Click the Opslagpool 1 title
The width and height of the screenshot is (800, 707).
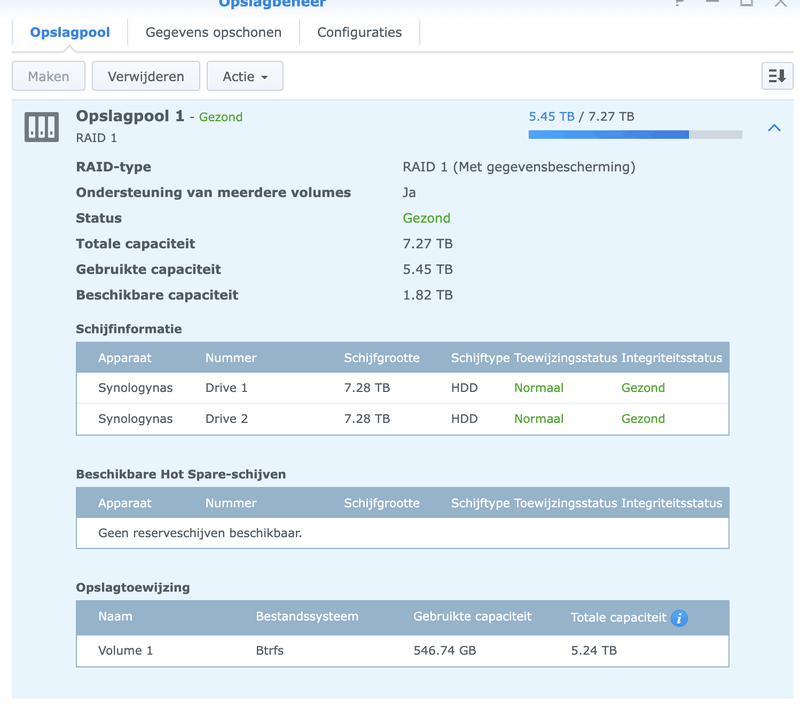coord(130,116)
